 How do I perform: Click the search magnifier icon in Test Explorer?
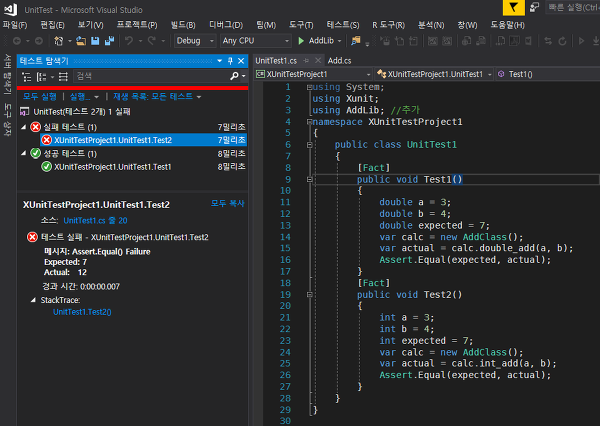coord(234,76)
